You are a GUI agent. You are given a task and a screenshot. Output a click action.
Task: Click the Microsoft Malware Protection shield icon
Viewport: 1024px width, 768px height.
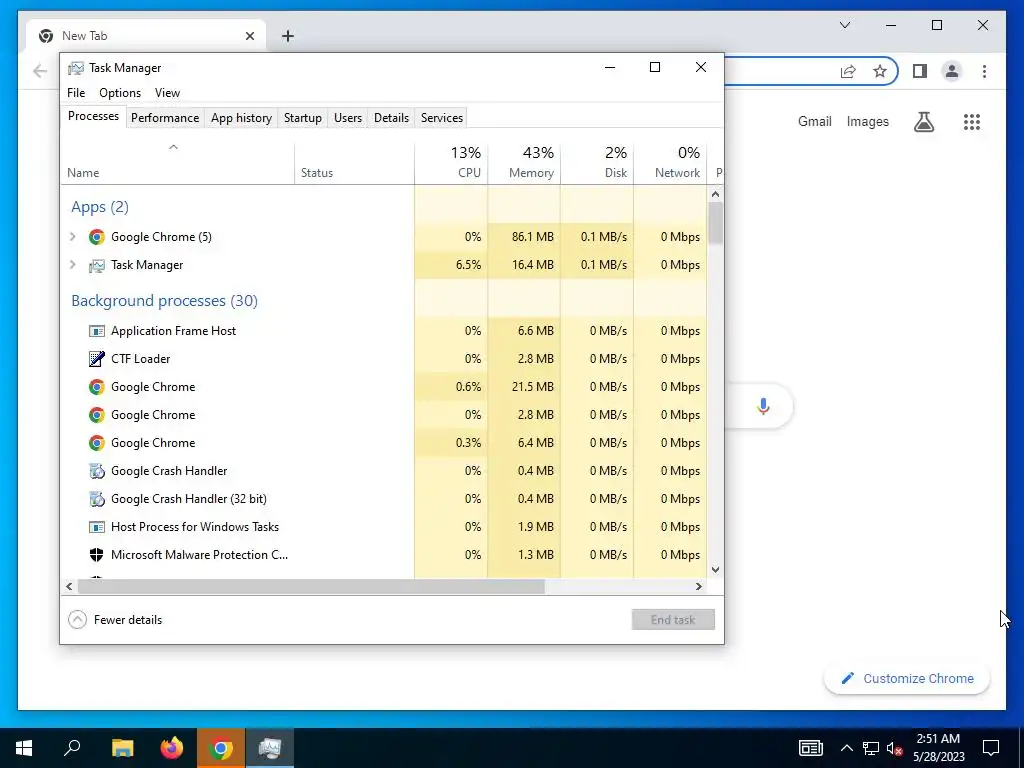click(x=97, y=555)
